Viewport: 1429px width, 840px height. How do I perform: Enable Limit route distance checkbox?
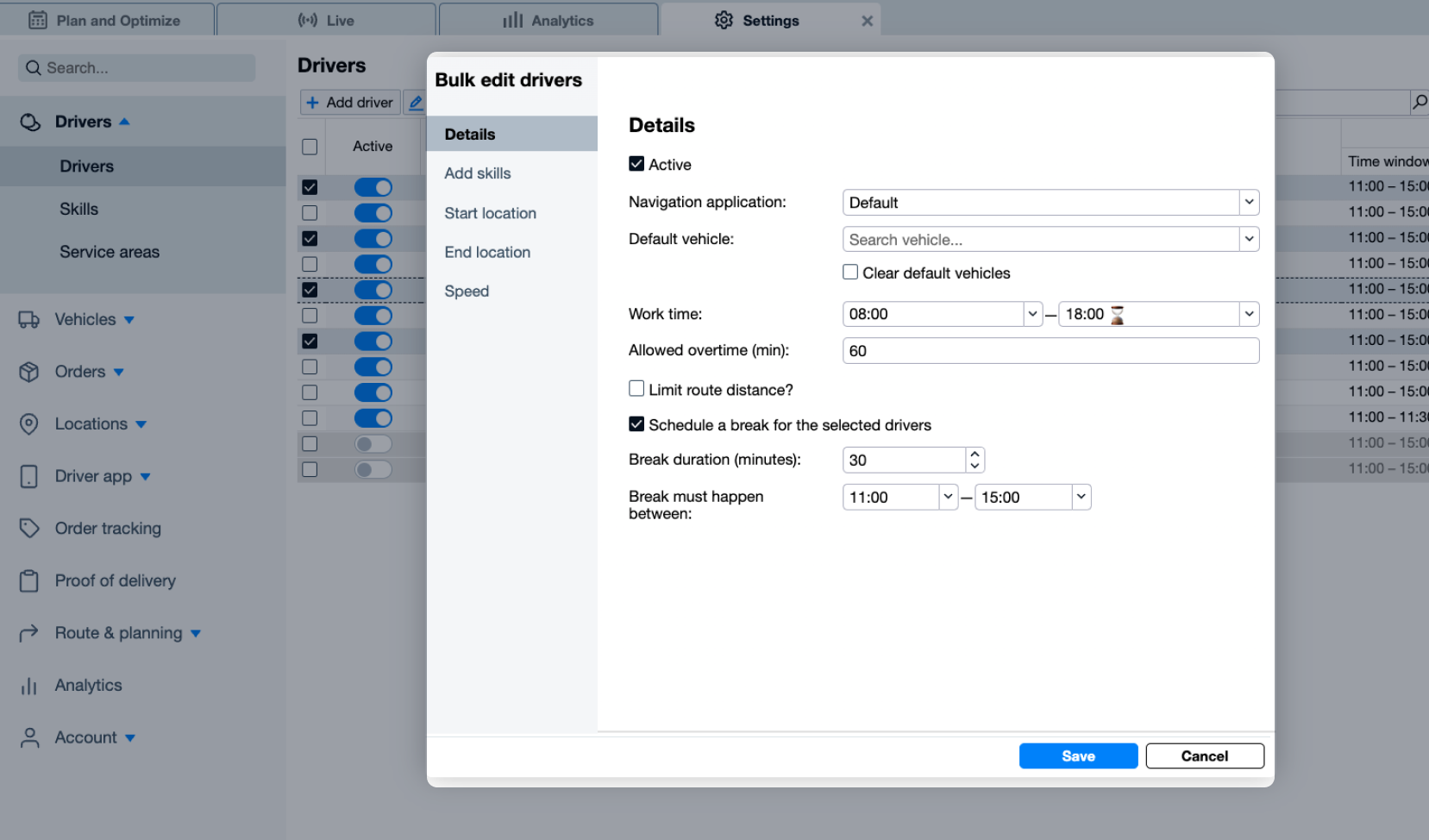pos(636,389)
